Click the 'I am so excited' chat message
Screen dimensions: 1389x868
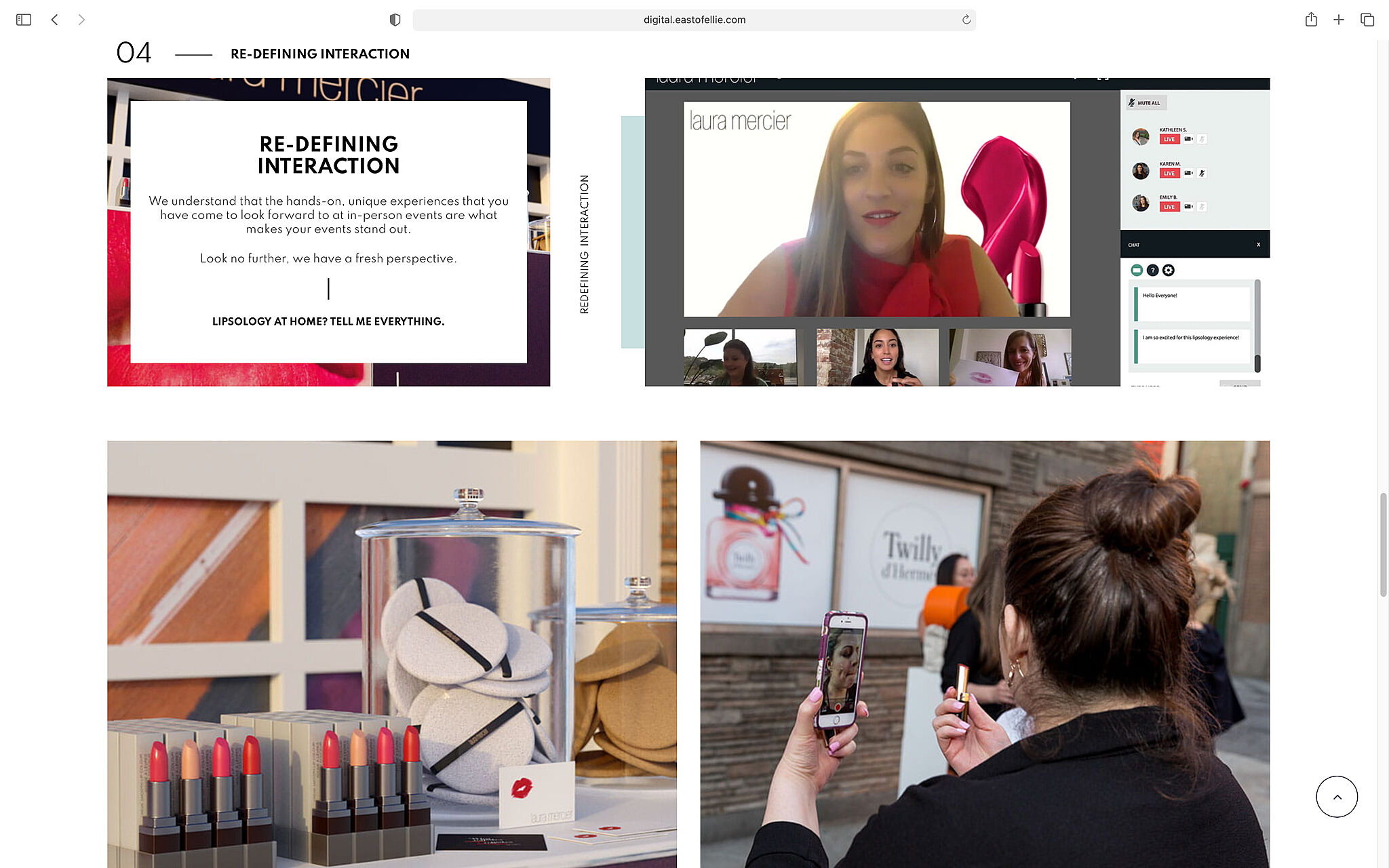point(1192,346)
